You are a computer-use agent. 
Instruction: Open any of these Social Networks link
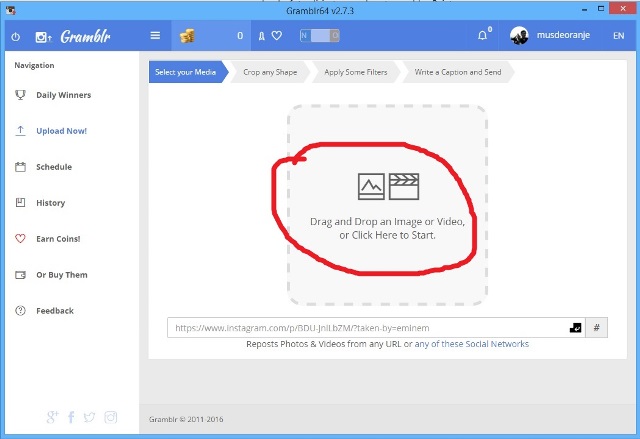pos(471,344)
